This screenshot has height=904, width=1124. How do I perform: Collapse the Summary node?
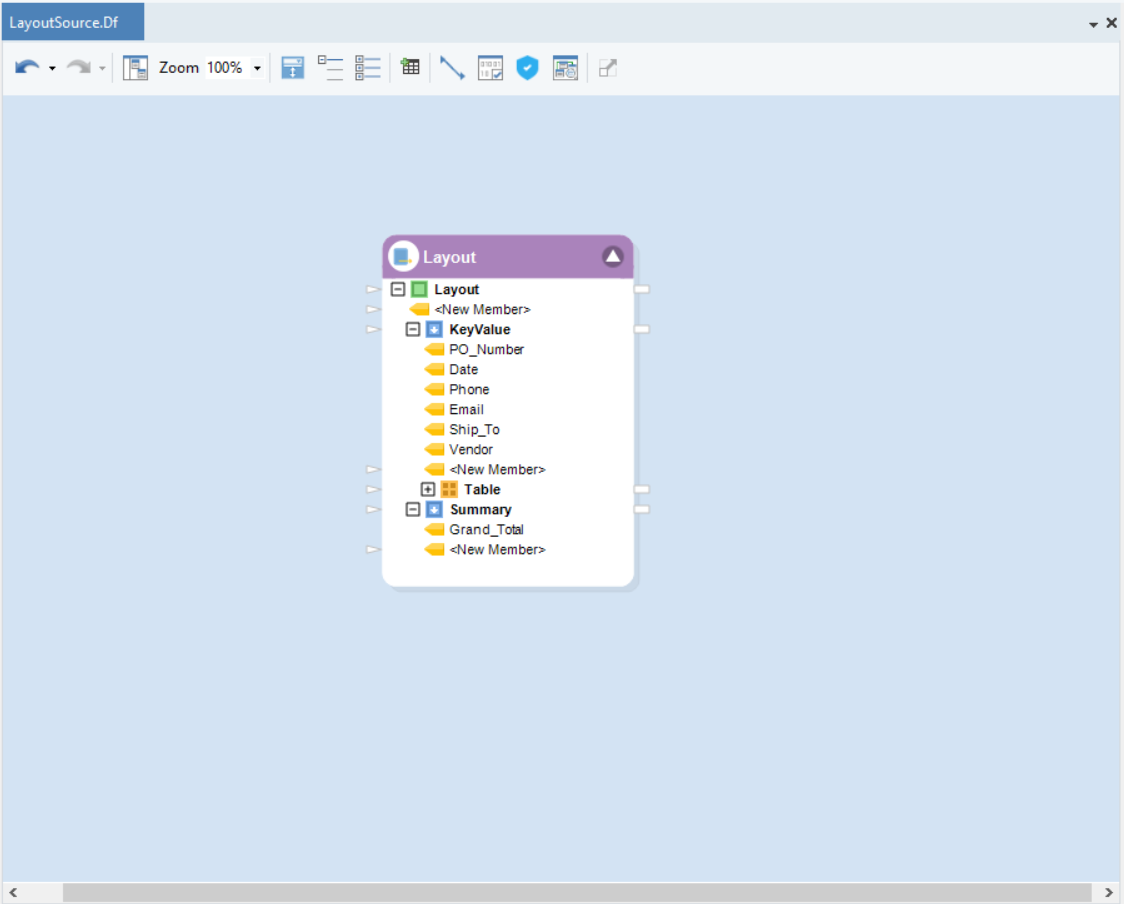pyautogui.click(x=413, y=510)
